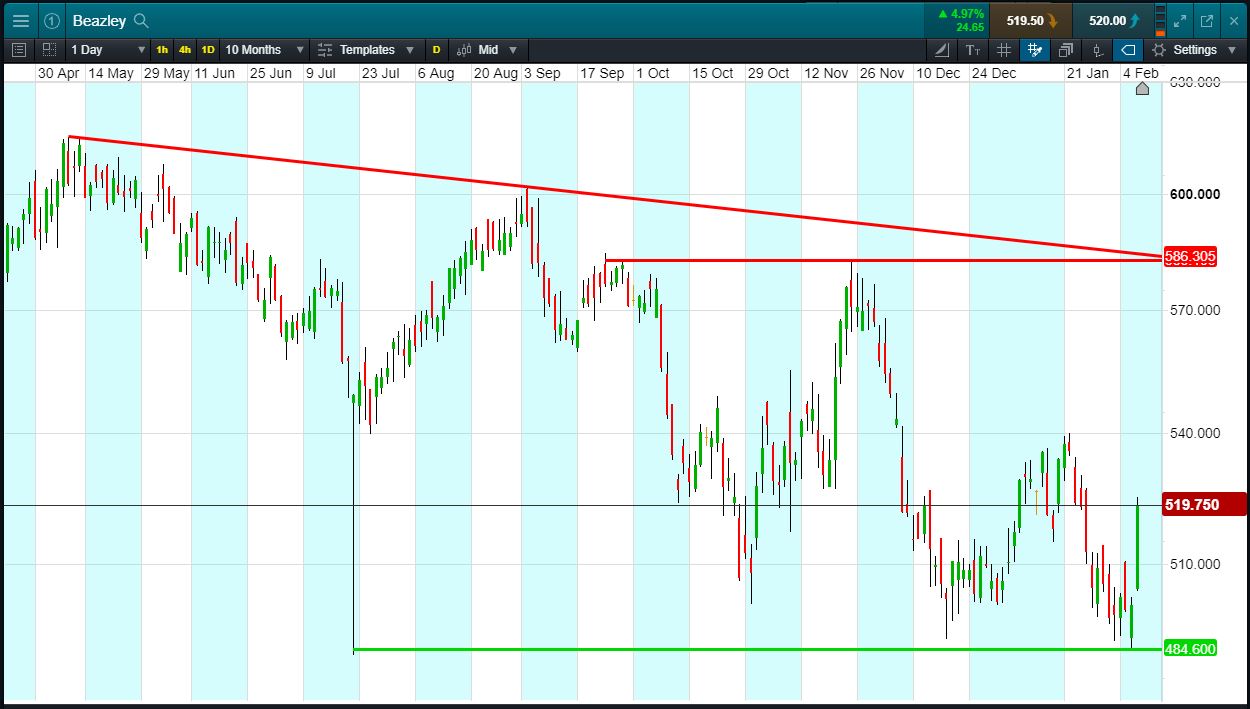Screen dimensions: 1250x709
Task: Expand the 10 Months range dropdown
Action: 264,49
